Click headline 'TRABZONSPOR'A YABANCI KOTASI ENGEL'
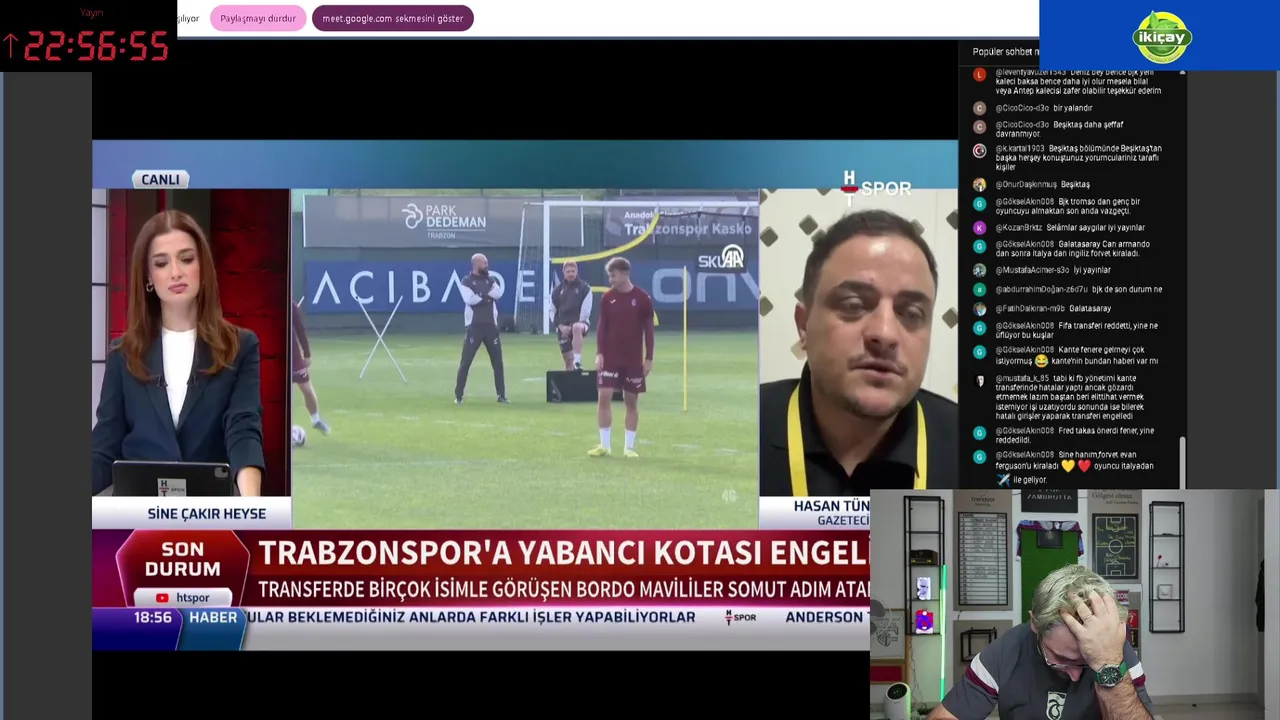This screenshot has height=720, width=1280. pyautogui.click(x=563, y=553)
